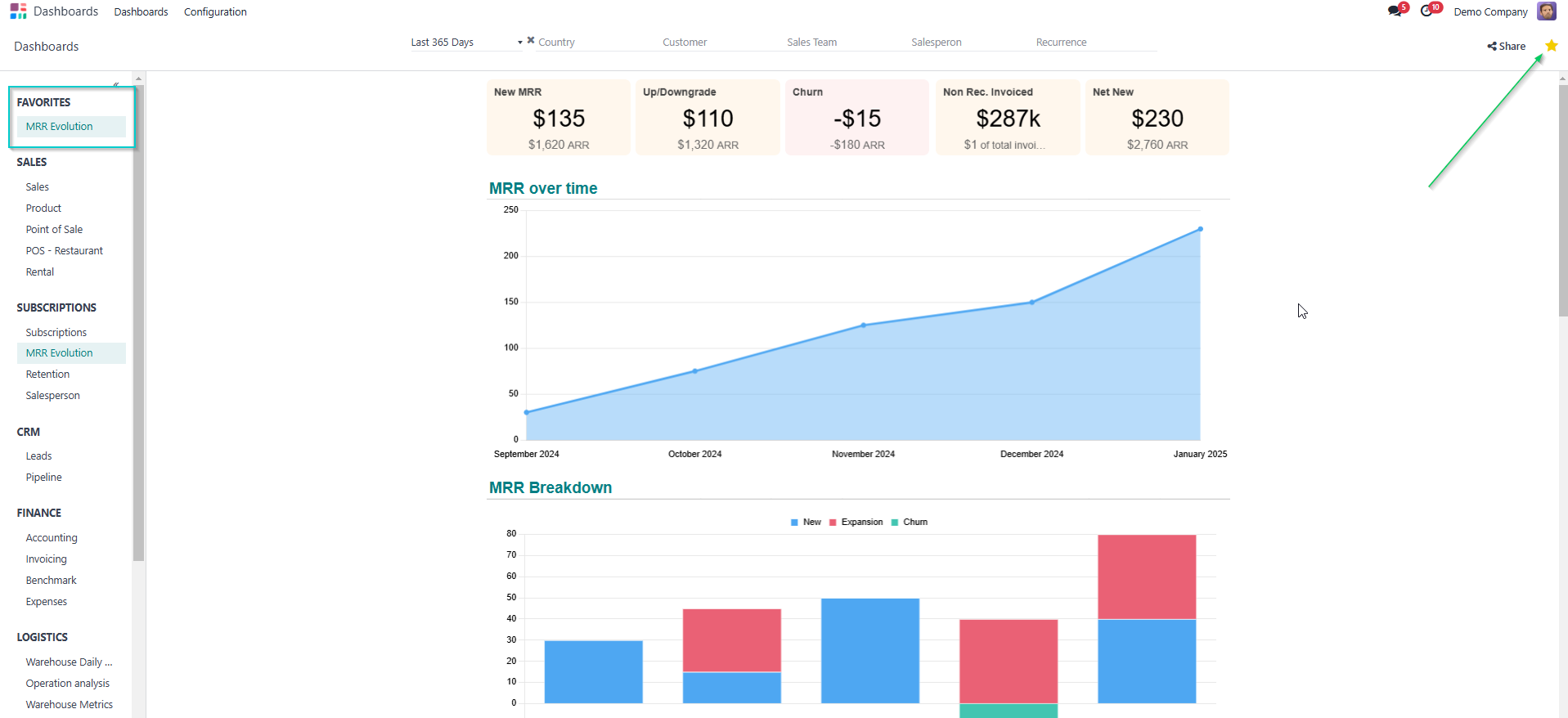Image resolution: width=1568 pixels, height=718 pixels.
Task: Click the teal Churn legend swatch
Action: 895,522
